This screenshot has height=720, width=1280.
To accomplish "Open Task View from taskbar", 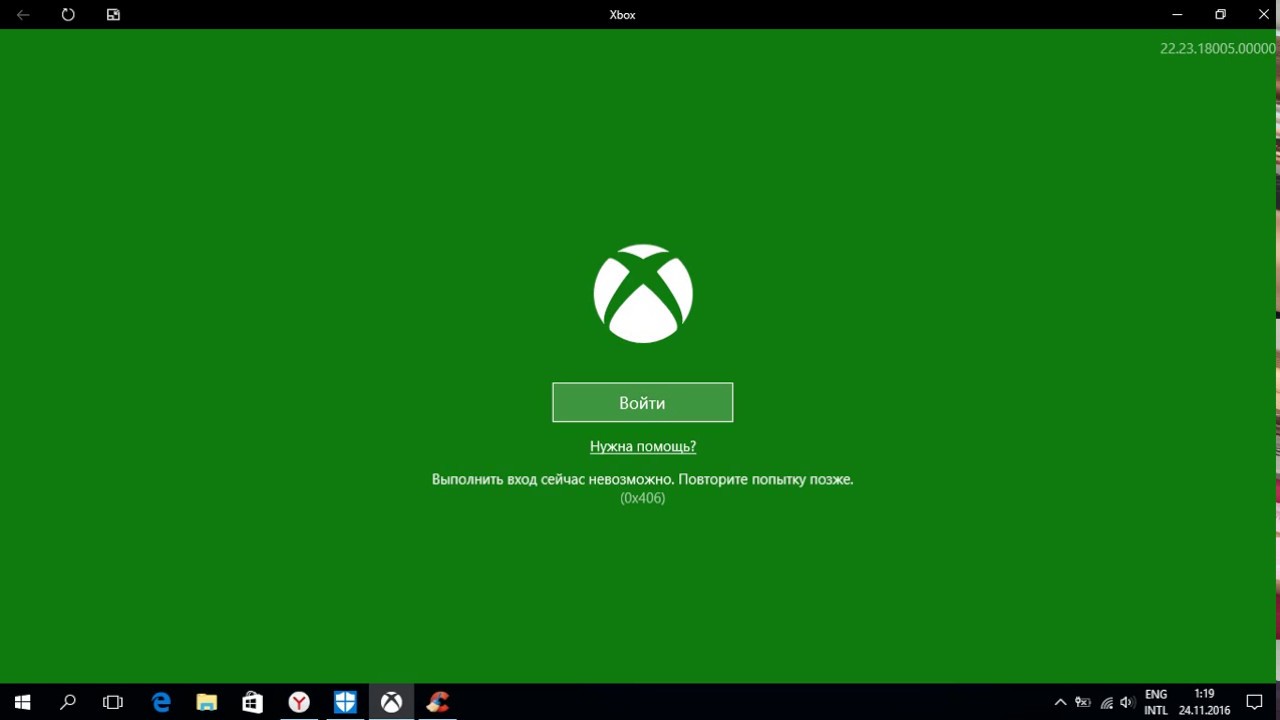I will 113,702.
